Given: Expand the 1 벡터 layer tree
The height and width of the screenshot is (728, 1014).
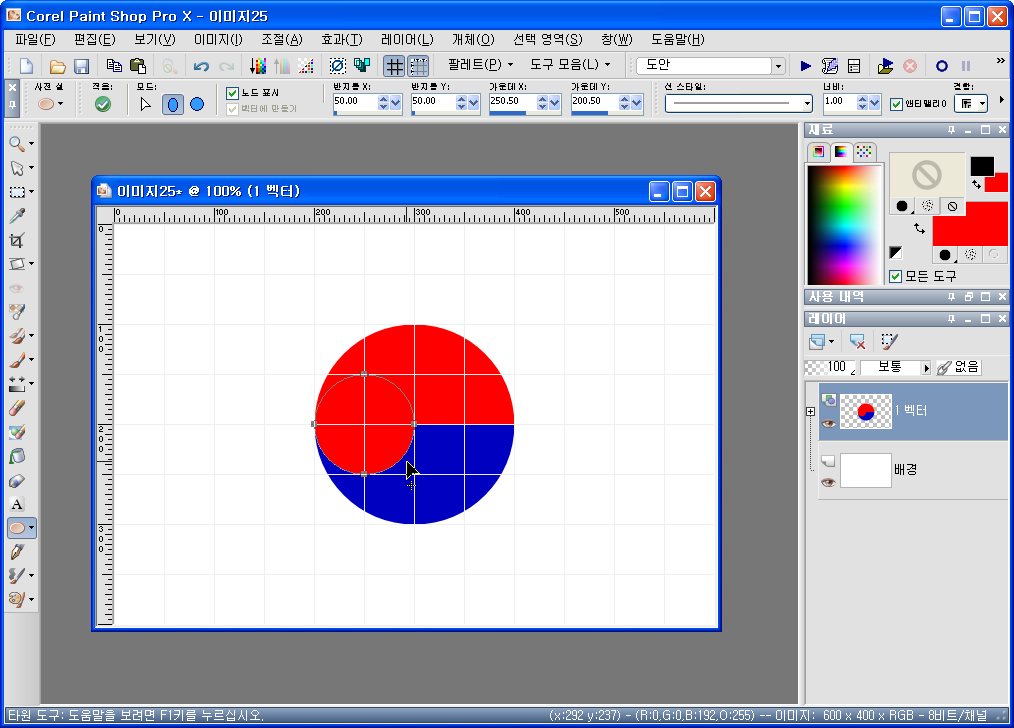Looking at the screenshot, I should [810, 411].
